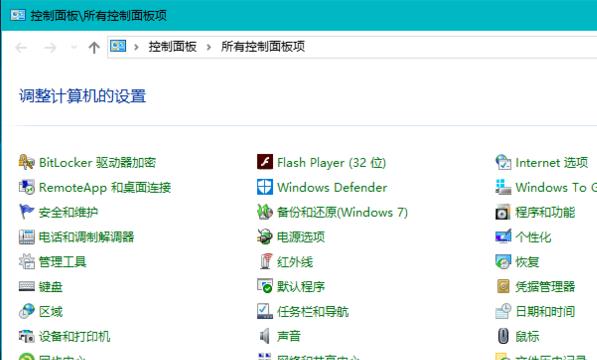Go back with the Back arrow
The width and height of the screenshot is (597, 360).
(21, 48)
